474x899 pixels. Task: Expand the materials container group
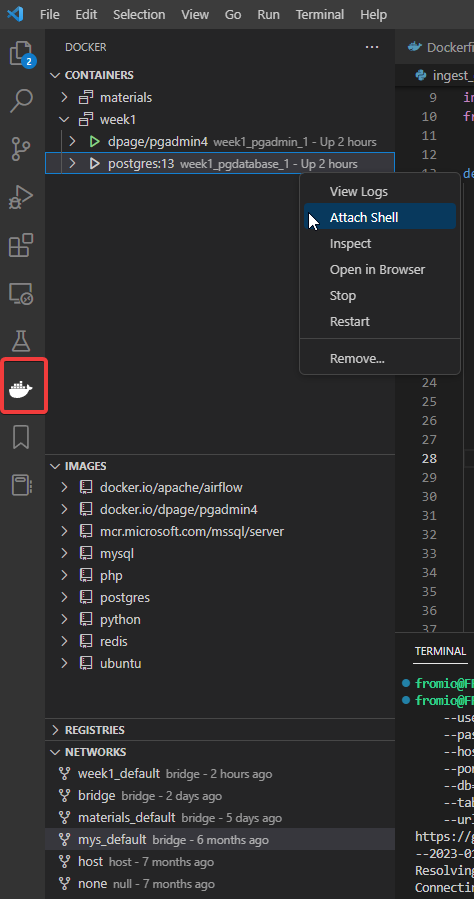pyautogui.click(x=64, y=97)
